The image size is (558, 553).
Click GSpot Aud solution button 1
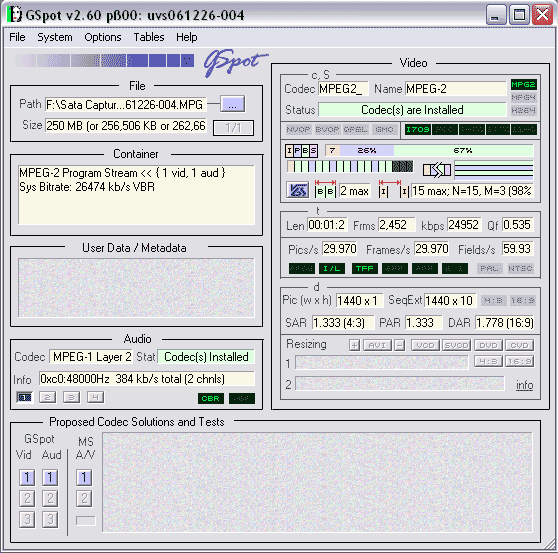coord(50,478)
